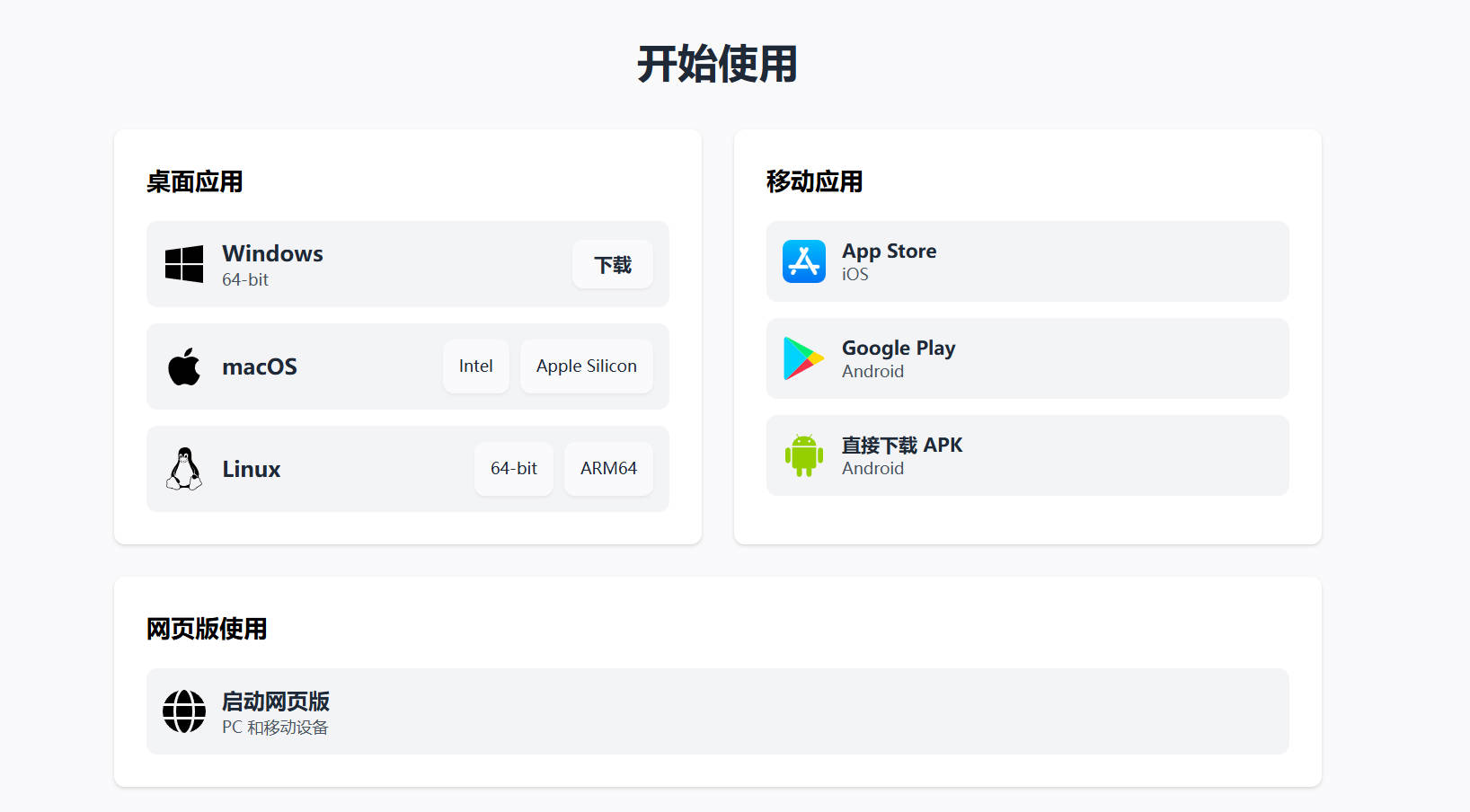The image size is (1470, 812).
Task: Click the 64-bit subtitle under Windows
Action: (245, 279)
